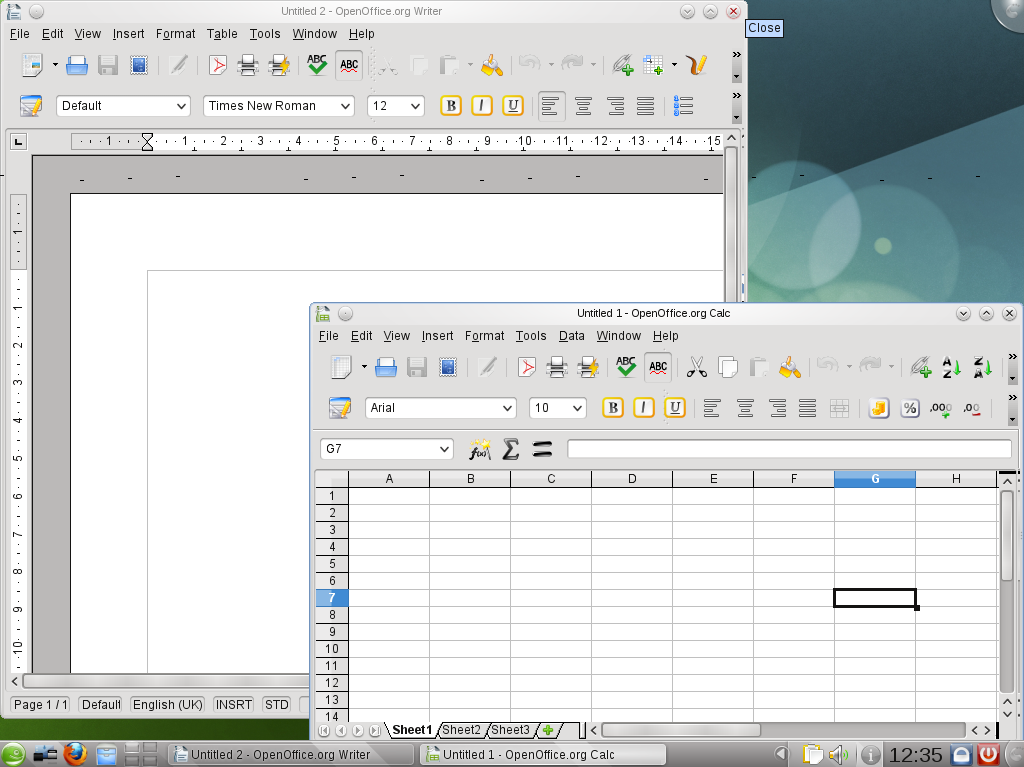Click Untitled 2 Writer taskbar button

tap(291, 755)
